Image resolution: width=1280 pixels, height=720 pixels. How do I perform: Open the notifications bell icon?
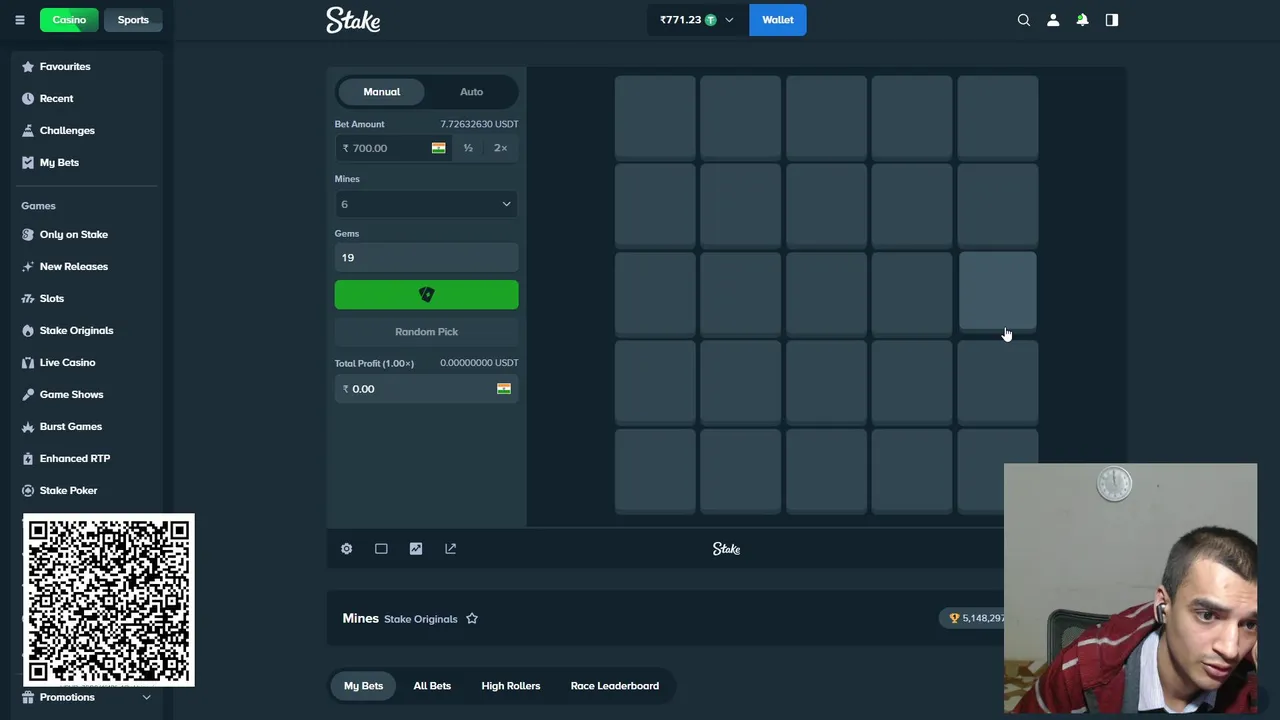[x=1082, y=20]
